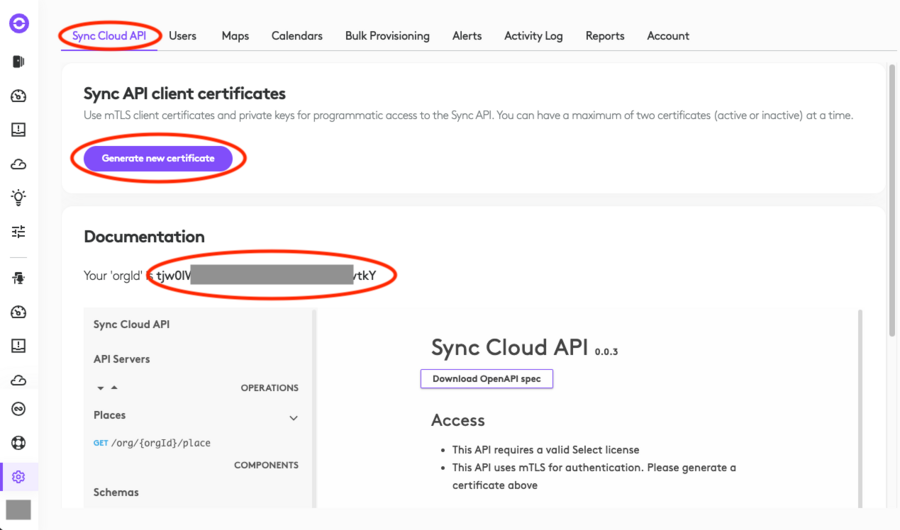Click the Sync API client certificates heading
Screen dimensions: 900x530
pyautogui.click(x=184, y=94)
